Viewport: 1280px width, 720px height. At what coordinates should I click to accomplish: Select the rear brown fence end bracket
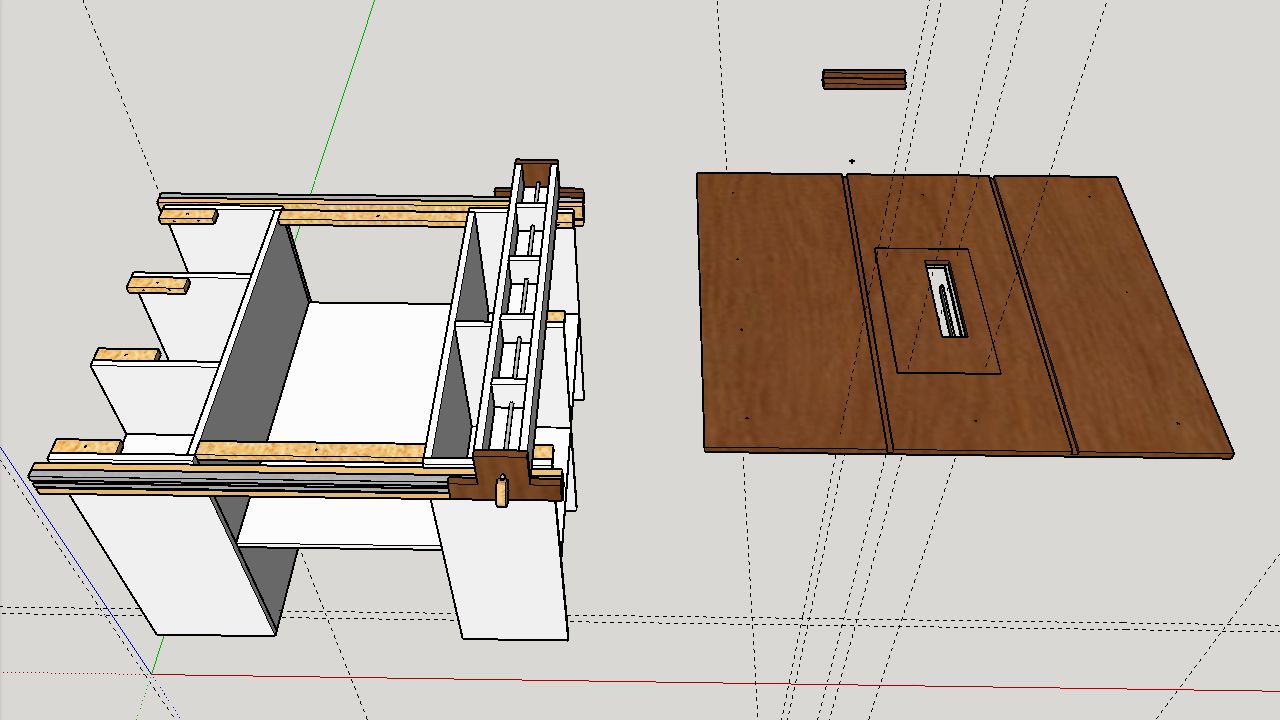(x=538, y=176)
